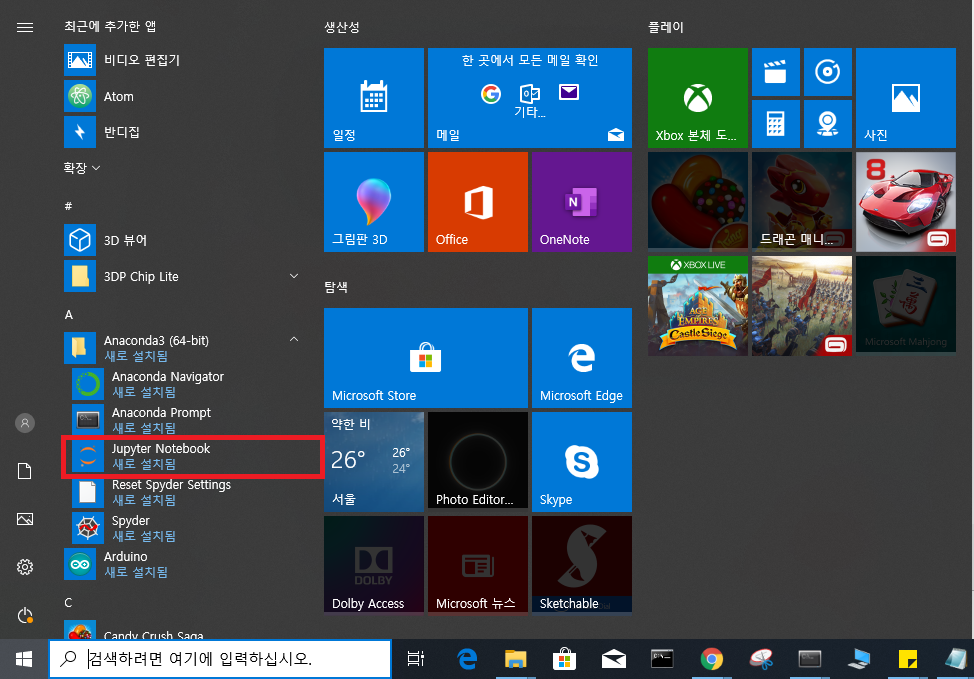Screen dimensions: 974x679
Task: Expand the 확장 recently added list
Action: click(x=81, y=168)
